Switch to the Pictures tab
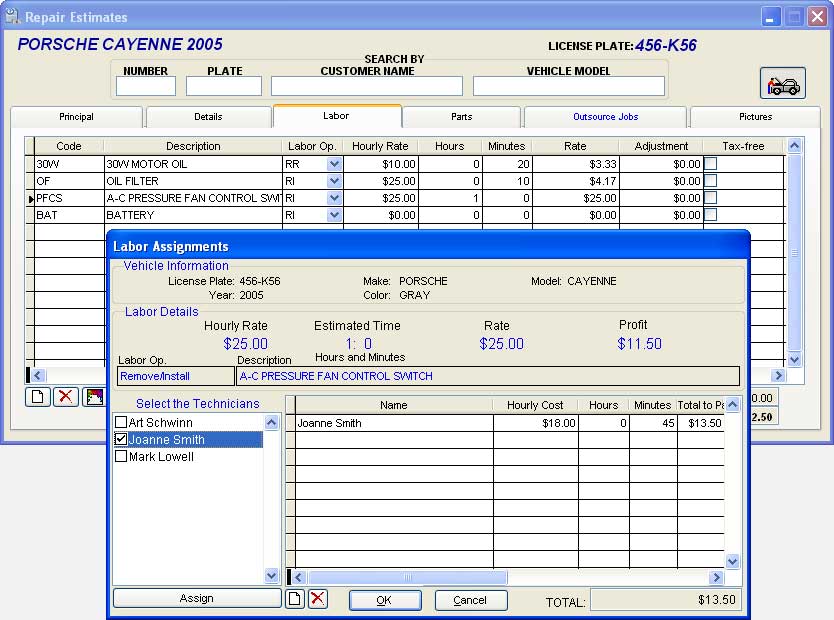Image resolution: width=834 pixels, height=620 pixels. click(755, 117)
